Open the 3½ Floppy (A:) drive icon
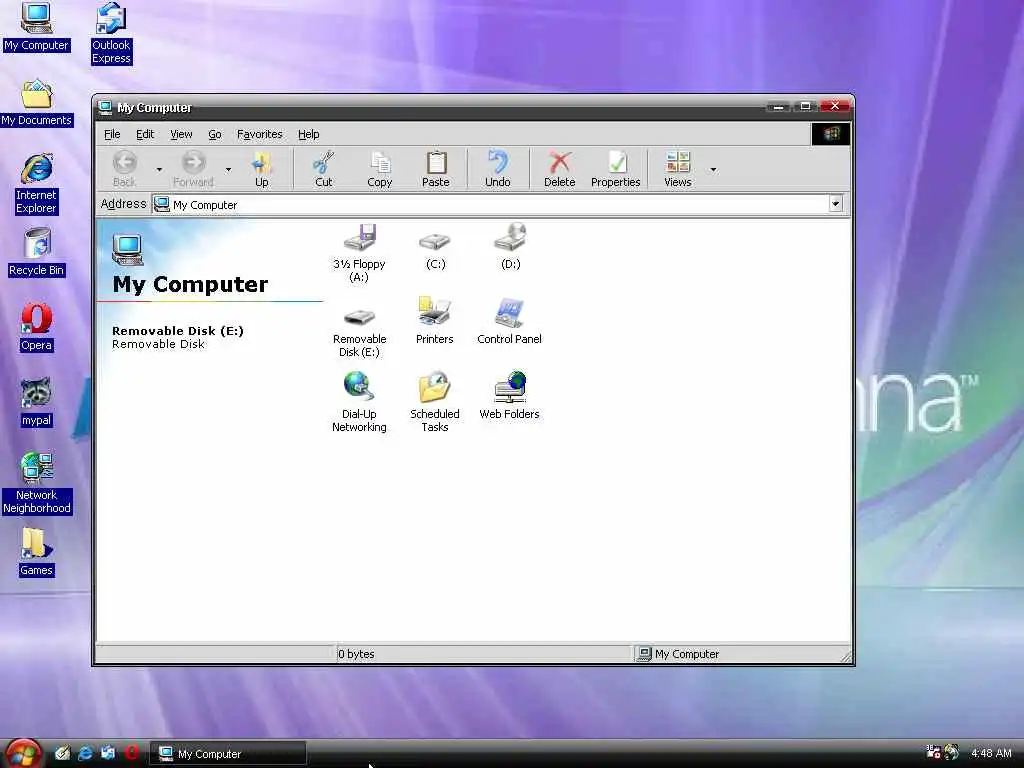This screenshot has height=768, width=1024. coord(359,239)
